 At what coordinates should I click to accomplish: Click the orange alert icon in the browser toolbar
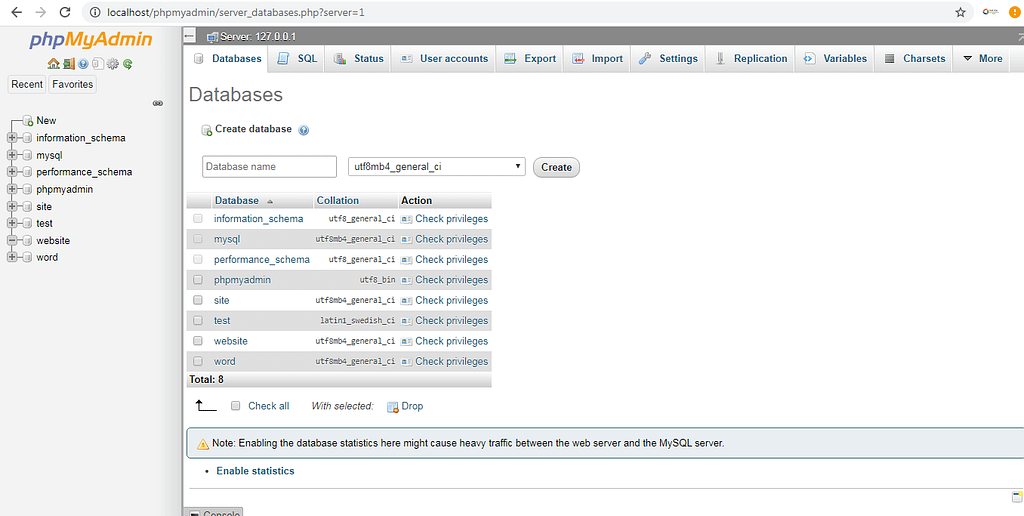click(x=1015, y=12)
